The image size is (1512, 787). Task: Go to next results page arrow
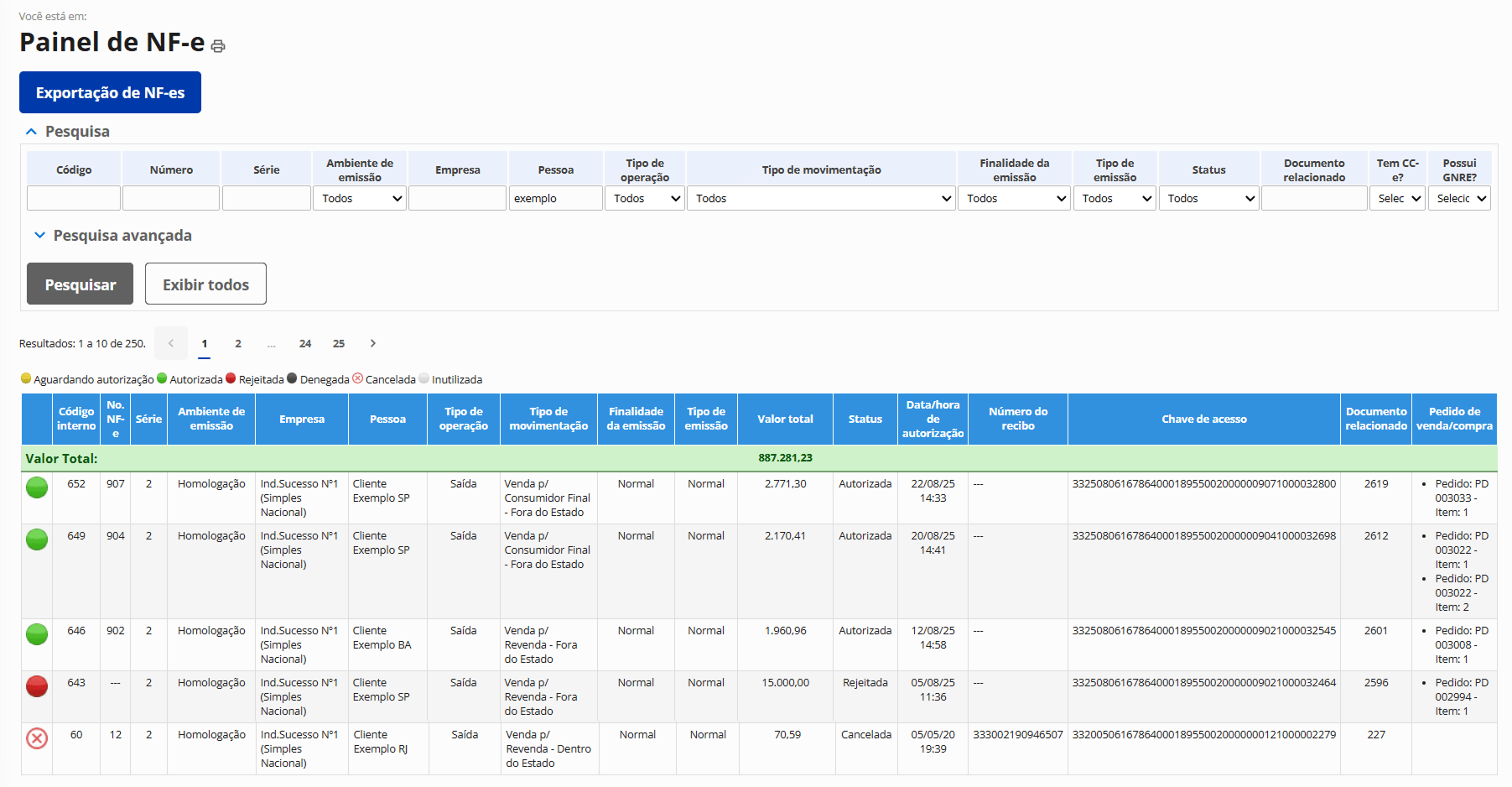[x=373, y=343]
